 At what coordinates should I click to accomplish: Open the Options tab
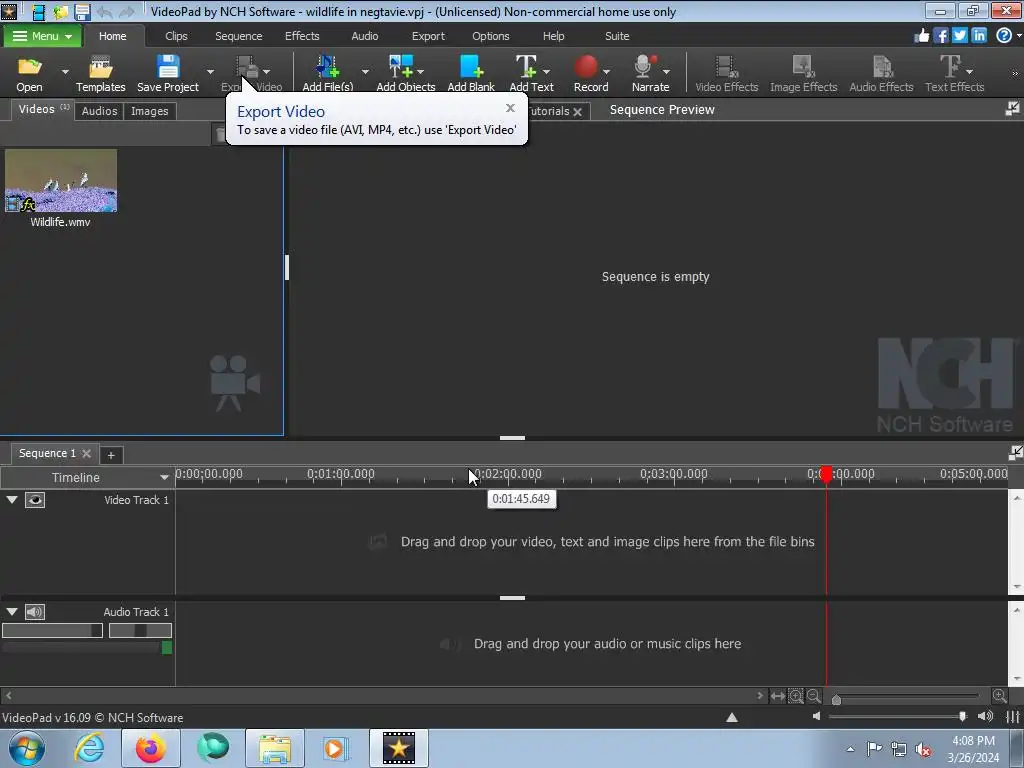(490, 36)
